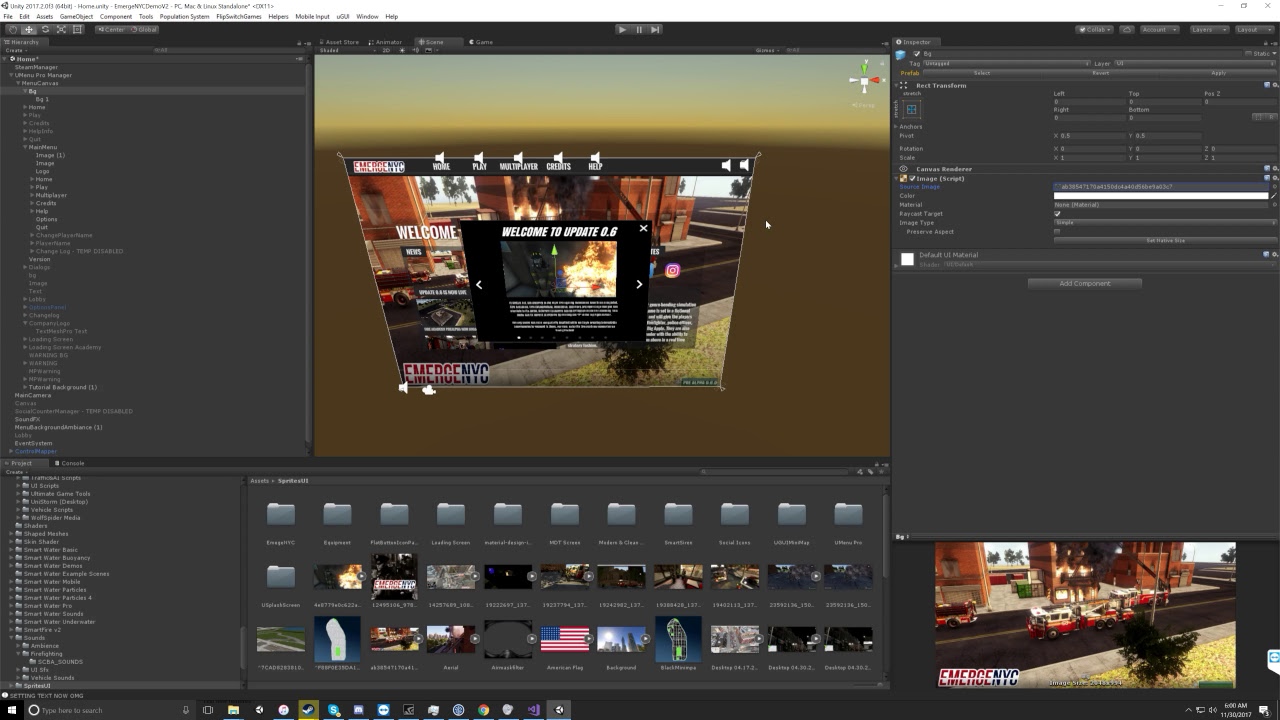
Task: Open the Gizmos dropdown
Action: coord(768,50)
